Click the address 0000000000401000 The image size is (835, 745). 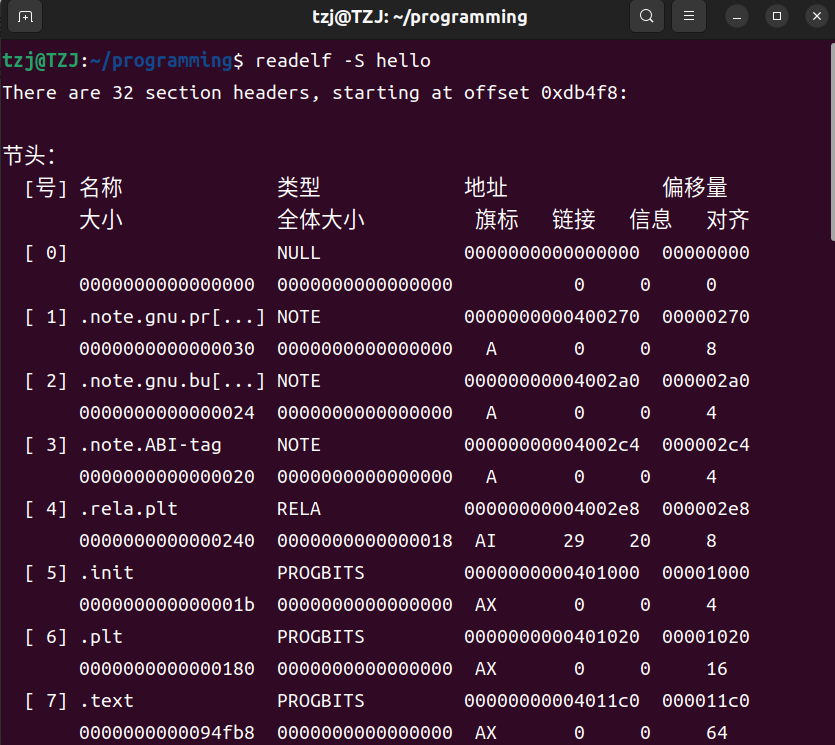point(552,572)
